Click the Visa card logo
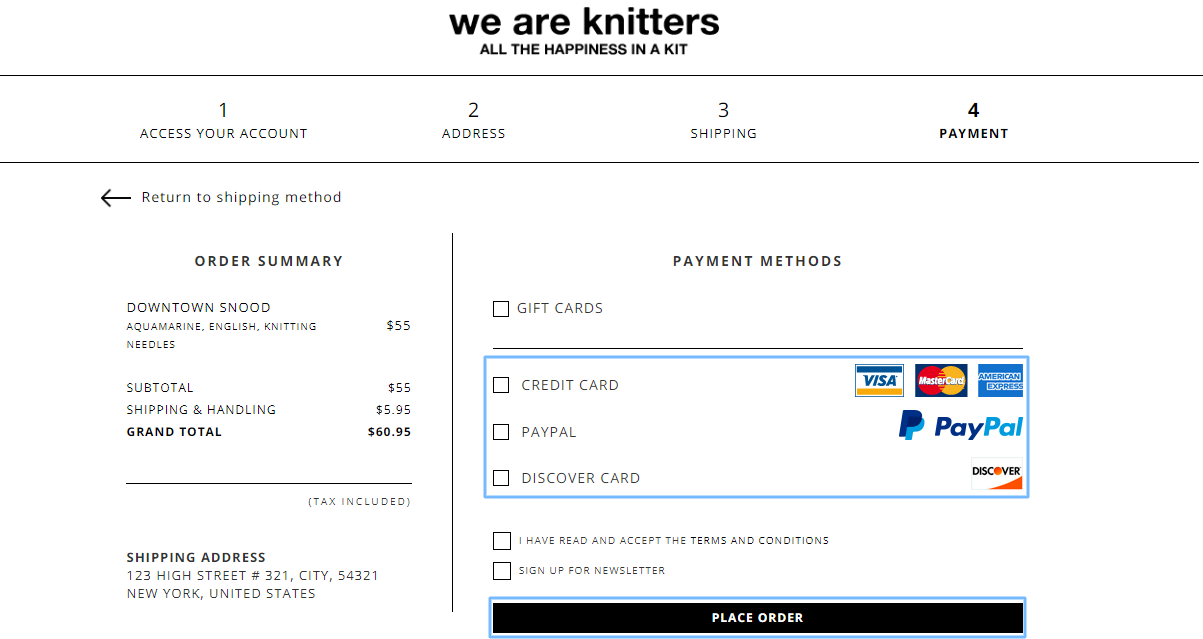Screen dimensions: 1203x639 point(879,380)
